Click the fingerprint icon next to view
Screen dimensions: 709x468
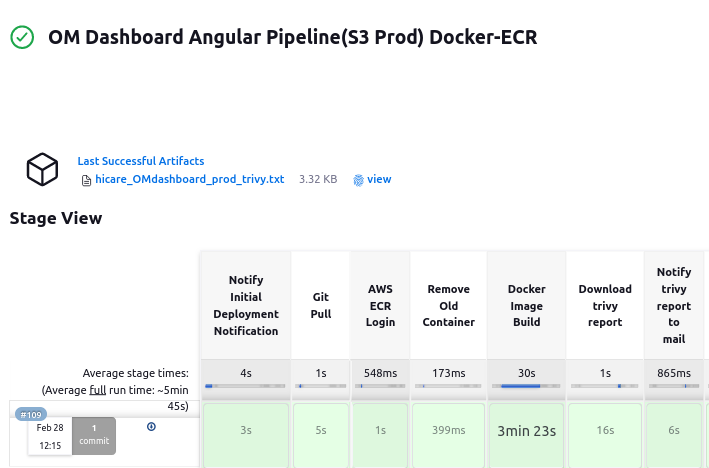coord(359,180)
